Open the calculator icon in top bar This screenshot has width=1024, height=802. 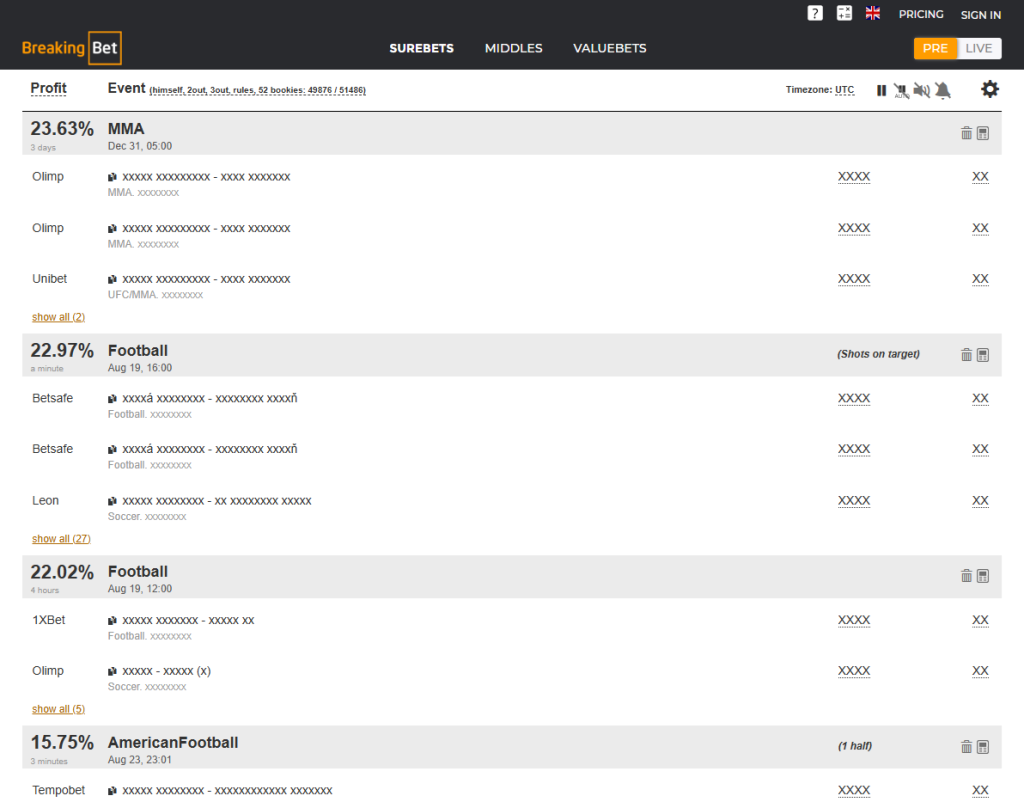tap(844, 14)
